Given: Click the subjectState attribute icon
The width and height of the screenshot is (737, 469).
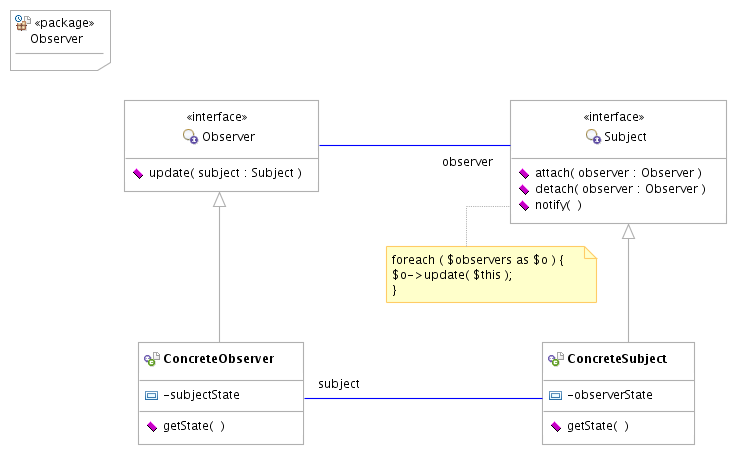Looking at the screenshot, I should coord(152,395).
